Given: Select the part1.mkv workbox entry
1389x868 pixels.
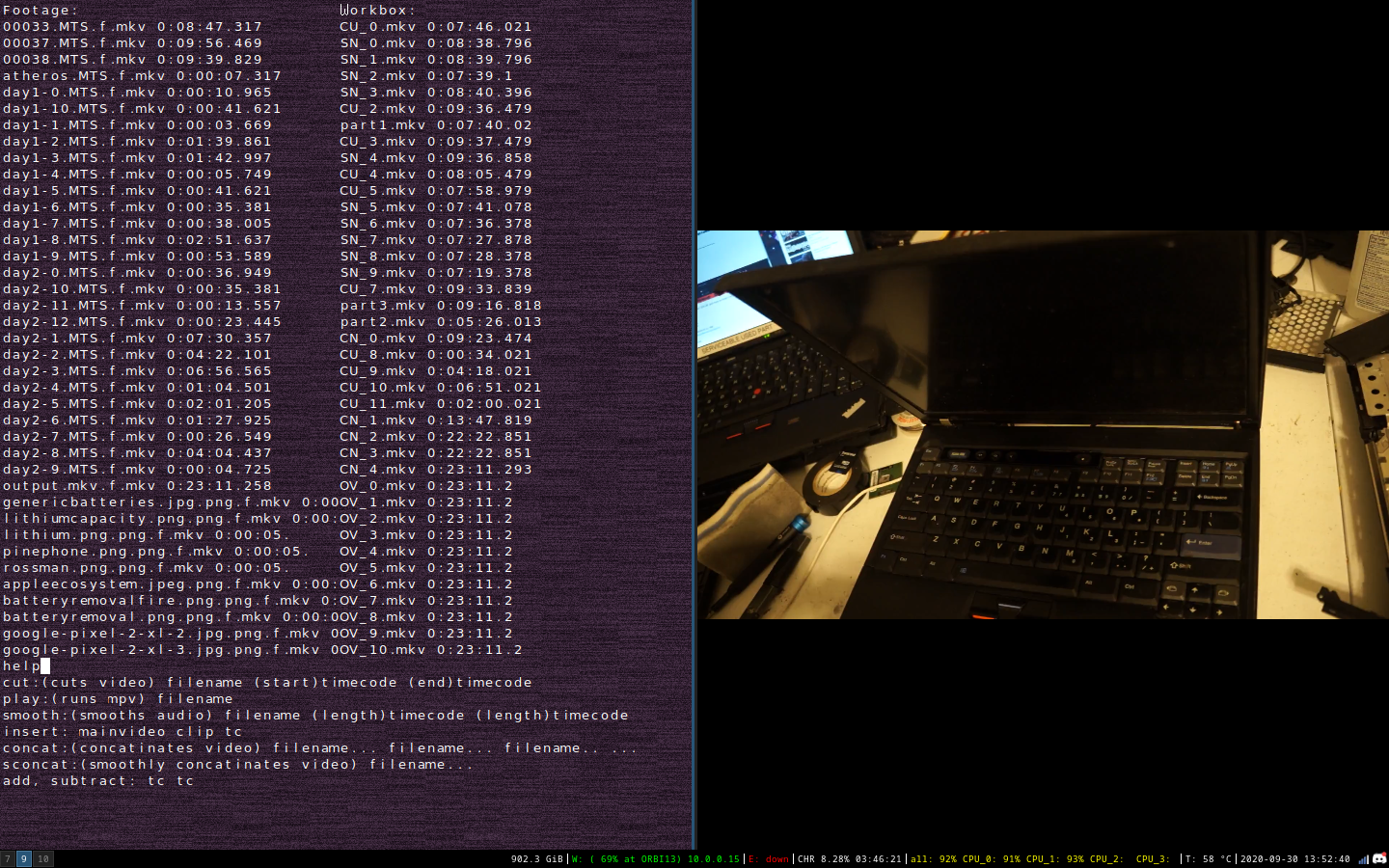Looking at the screenshot, I should (436, 125).
